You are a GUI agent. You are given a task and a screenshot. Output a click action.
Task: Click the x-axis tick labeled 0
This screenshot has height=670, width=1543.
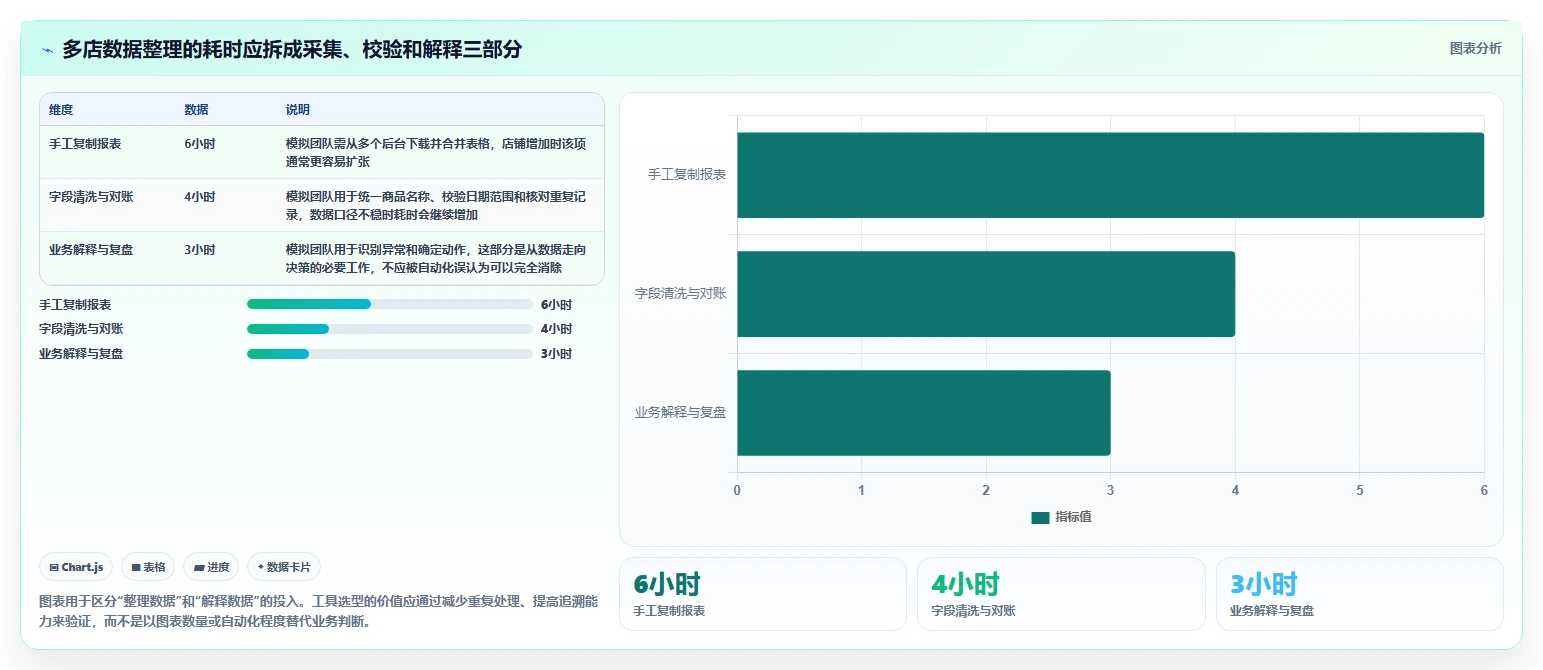point(737,490)
